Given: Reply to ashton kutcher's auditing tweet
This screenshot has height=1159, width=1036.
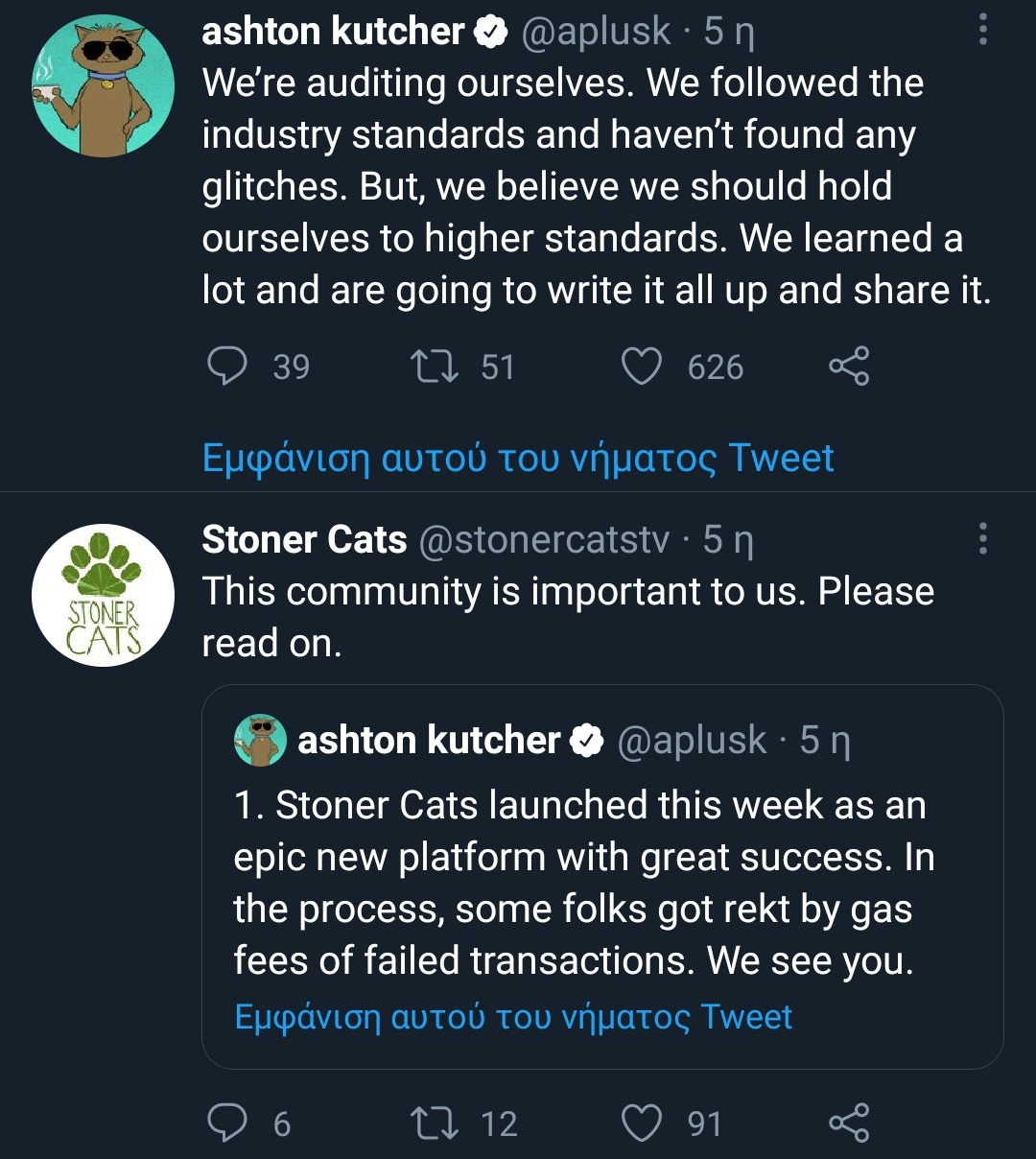Looking at the screenshot, I should 228,367.
